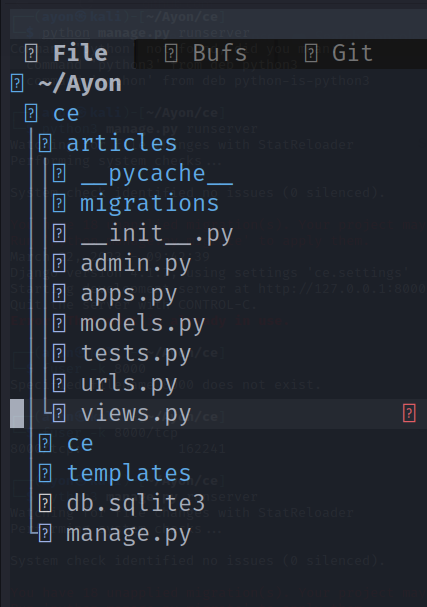Expand the nested ce folder icon below views.py
427x607 pixels.
(x=45, y=444)
